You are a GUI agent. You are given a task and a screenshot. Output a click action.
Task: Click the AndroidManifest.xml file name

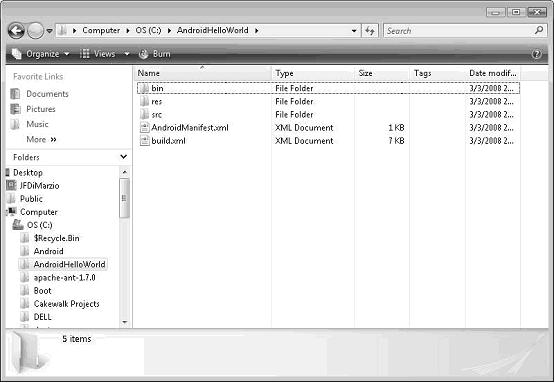[190, 127]
